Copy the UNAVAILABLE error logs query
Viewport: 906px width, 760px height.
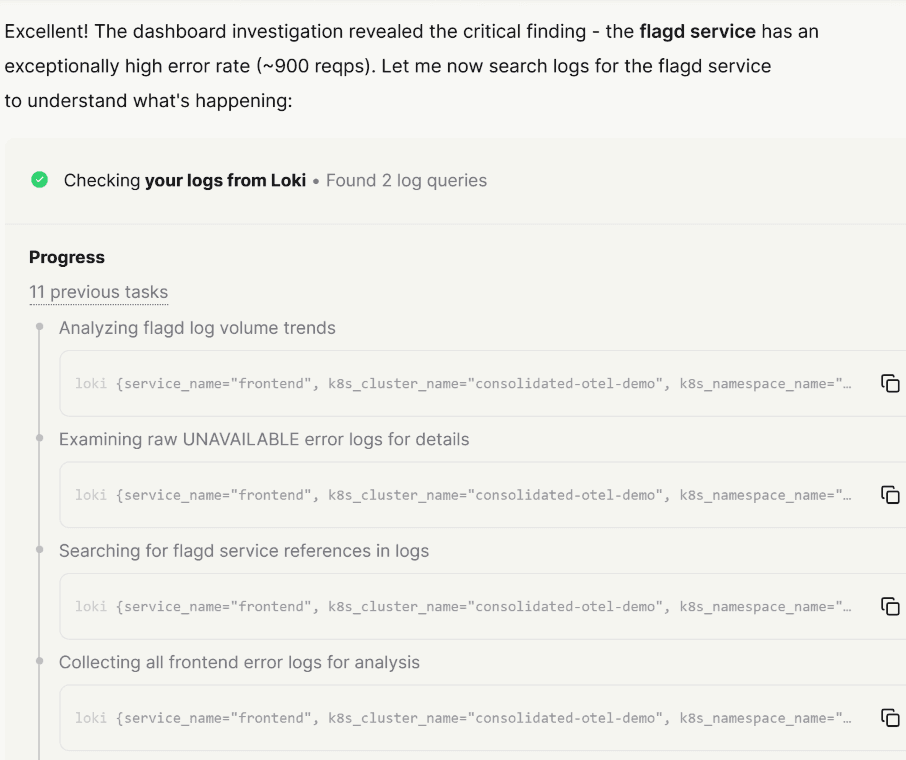[889, 495]
